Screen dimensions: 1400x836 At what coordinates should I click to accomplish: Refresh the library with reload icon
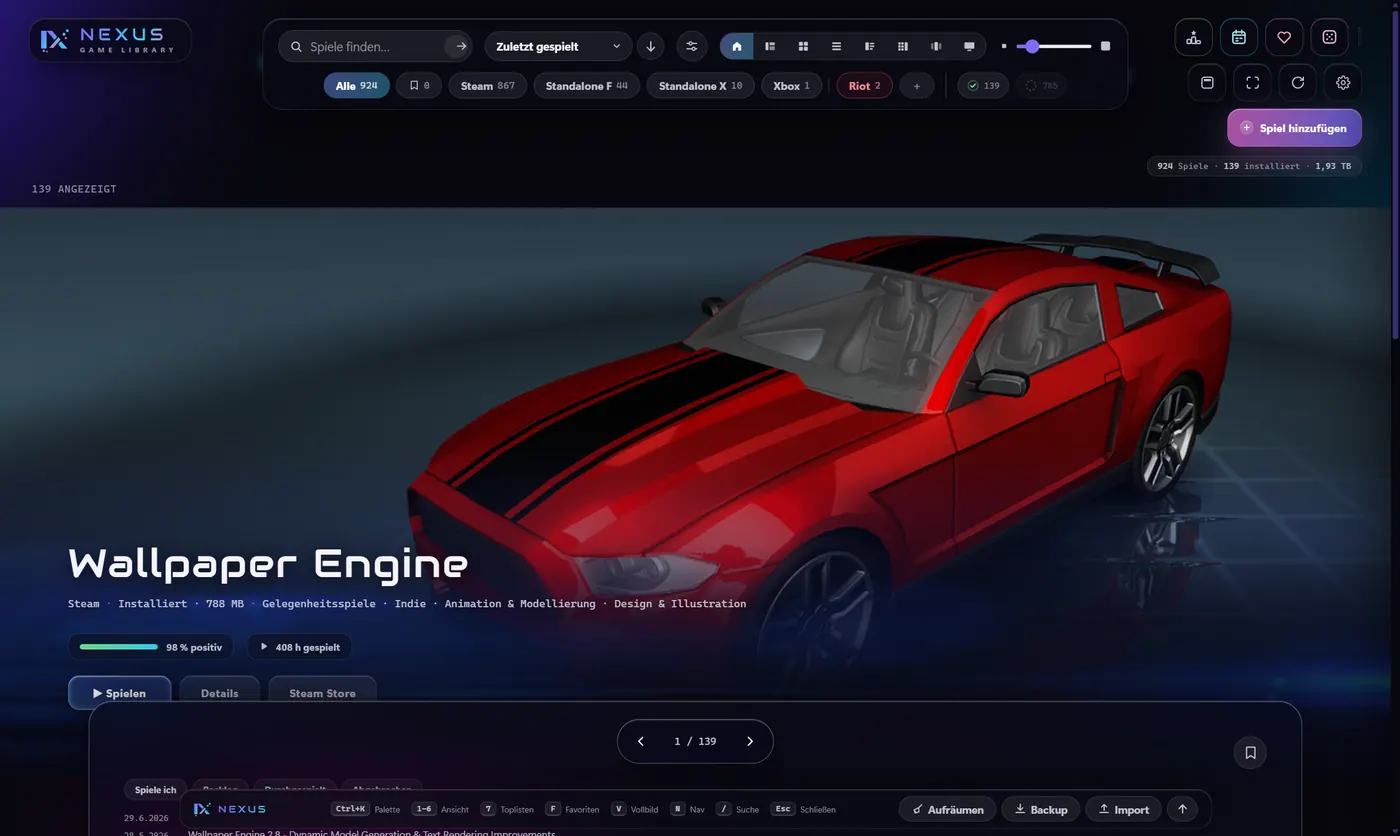1298,82
